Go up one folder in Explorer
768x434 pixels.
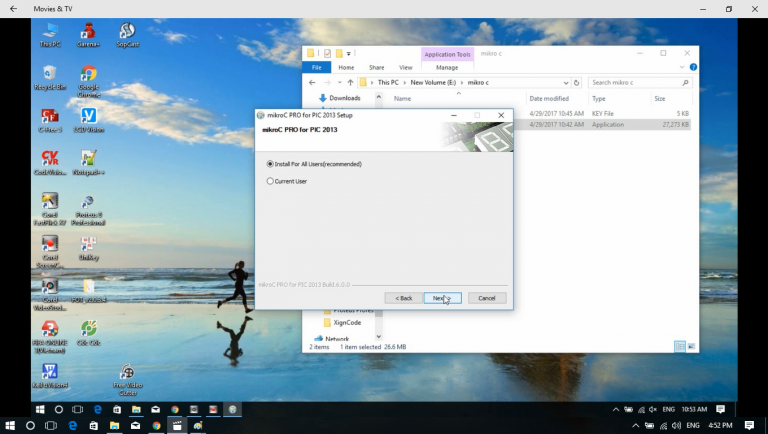coord(350,82)
